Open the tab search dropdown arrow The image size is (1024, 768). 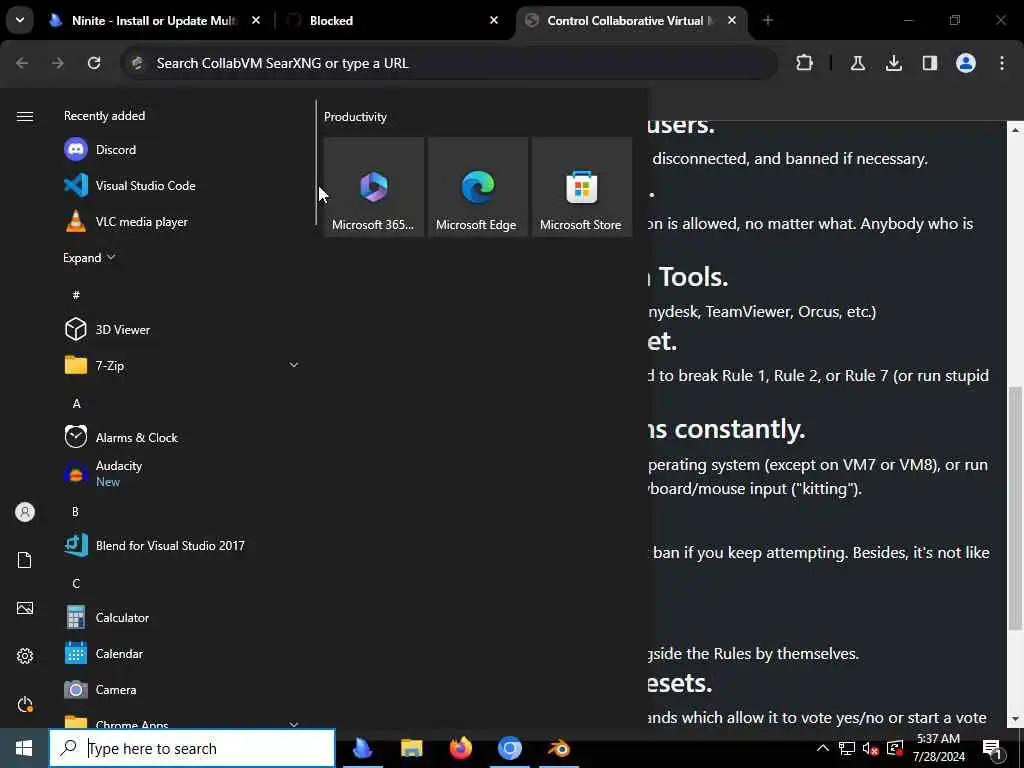click(20, 20)
